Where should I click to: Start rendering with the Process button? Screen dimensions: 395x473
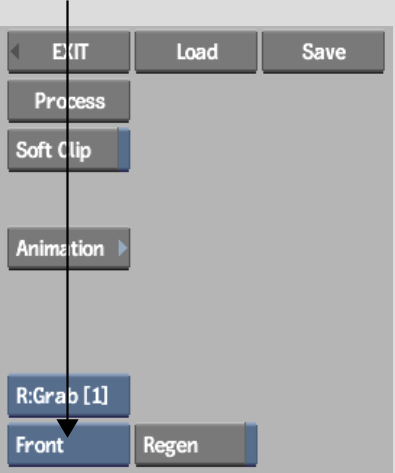point(69,101)
